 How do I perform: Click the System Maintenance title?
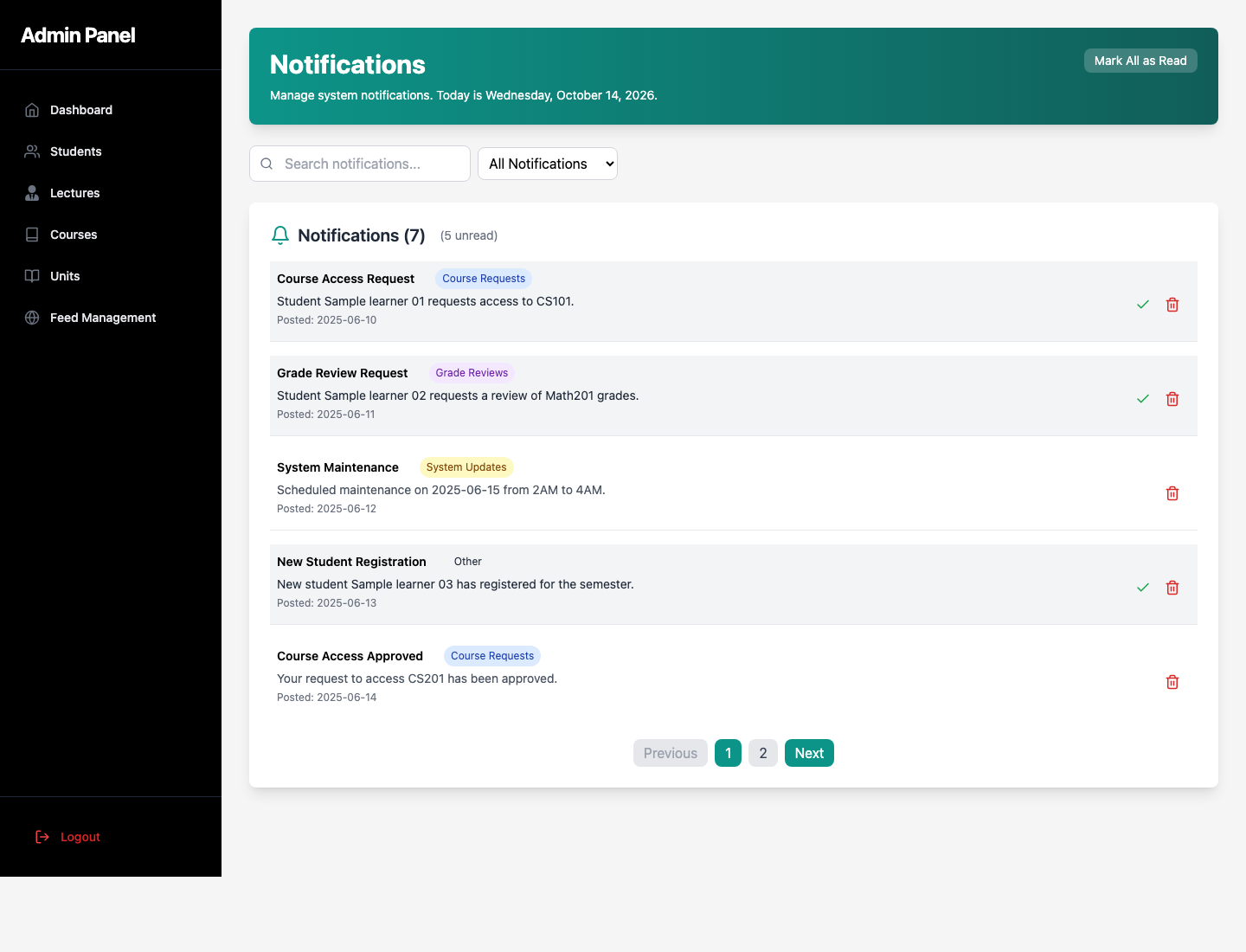pos(337,467)
